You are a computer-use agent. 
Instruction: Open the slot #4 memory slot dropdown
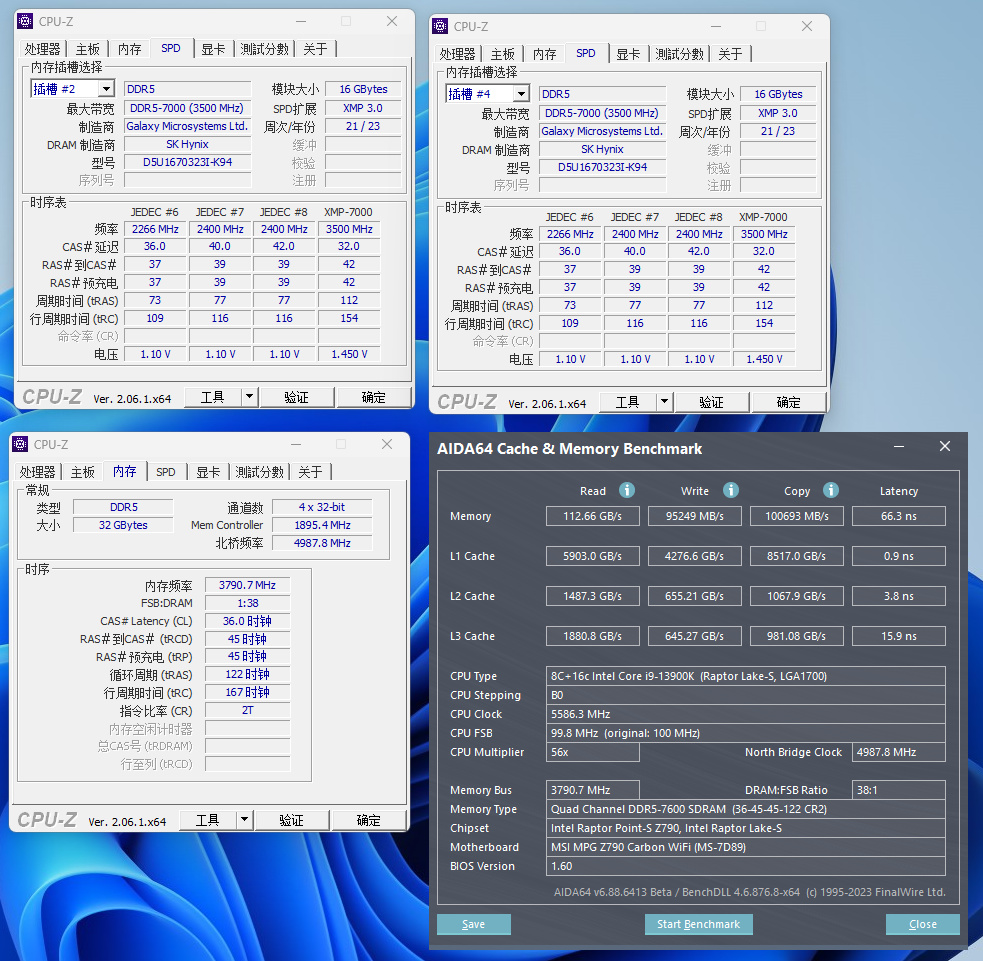(522, 94)
